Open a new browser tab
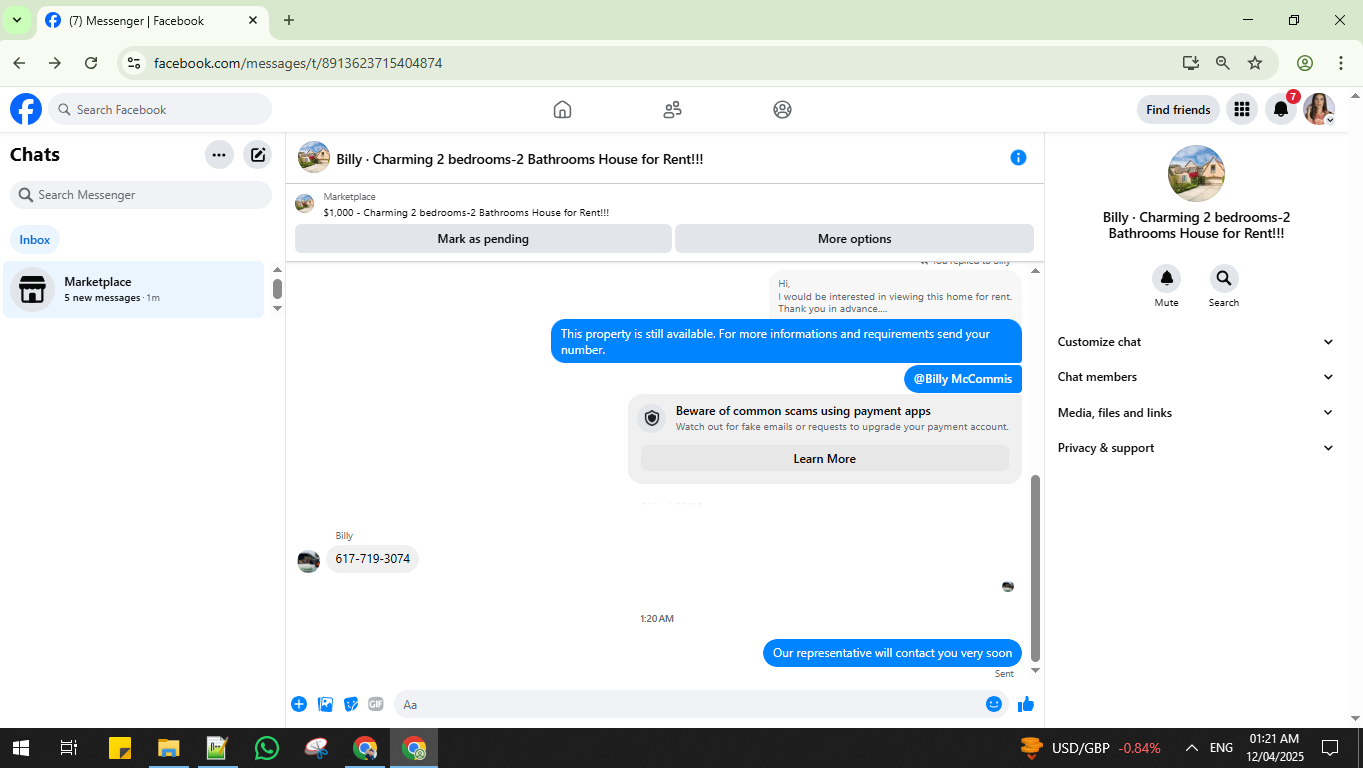Screen dimensions: 1363x768 [289, 20]
